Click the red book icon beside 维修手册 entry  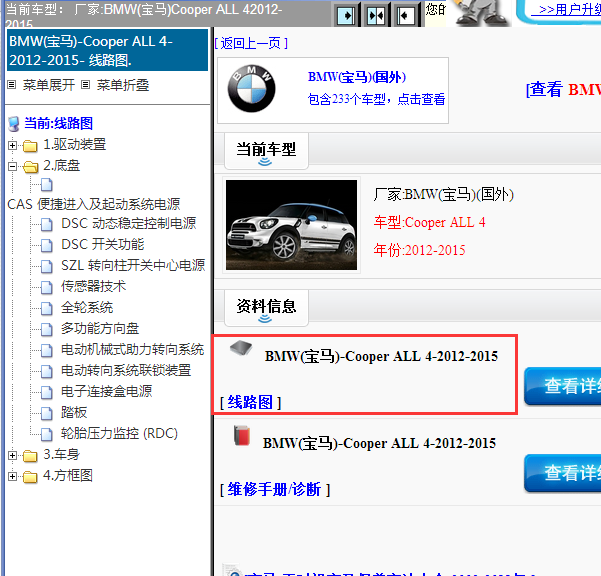[242, 436]
